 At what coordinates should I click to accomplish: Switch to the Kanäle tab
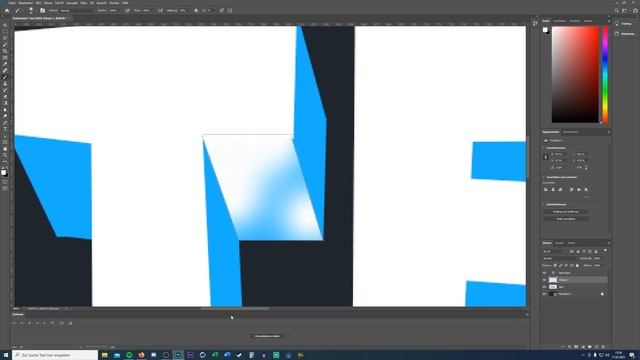559,243
